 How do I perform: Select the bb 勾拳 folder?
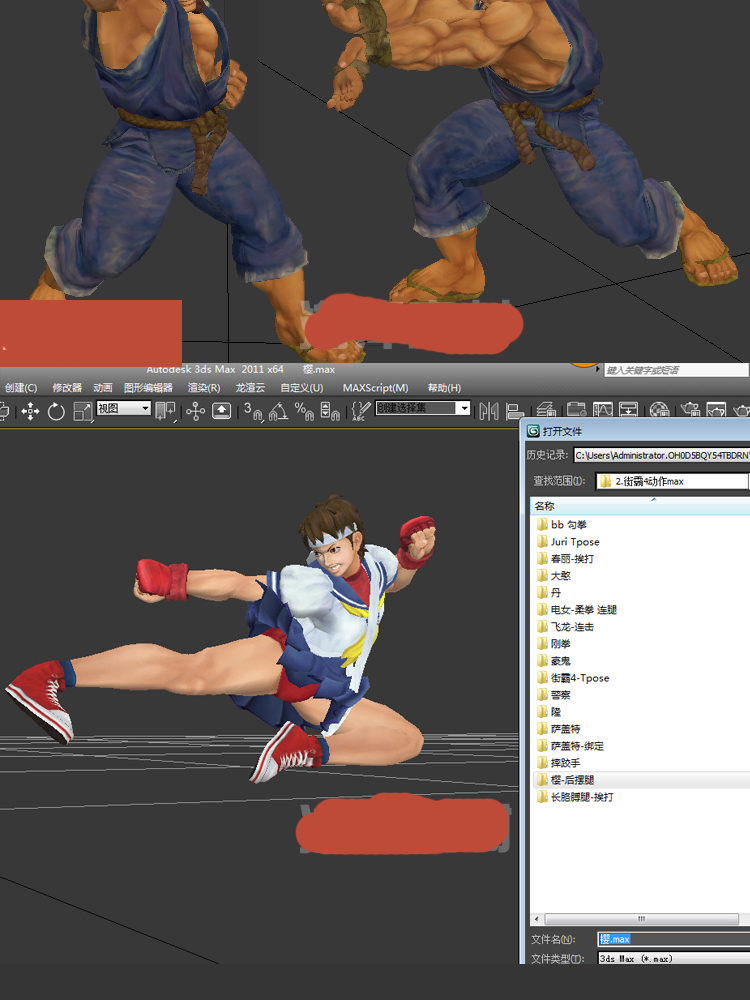(x=561, y=524)
